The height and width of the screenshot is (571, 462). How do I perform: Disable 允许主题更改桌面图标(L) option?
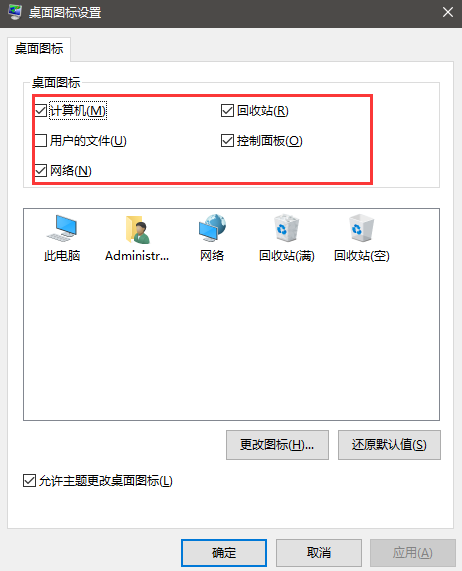(x=29, y=480)
